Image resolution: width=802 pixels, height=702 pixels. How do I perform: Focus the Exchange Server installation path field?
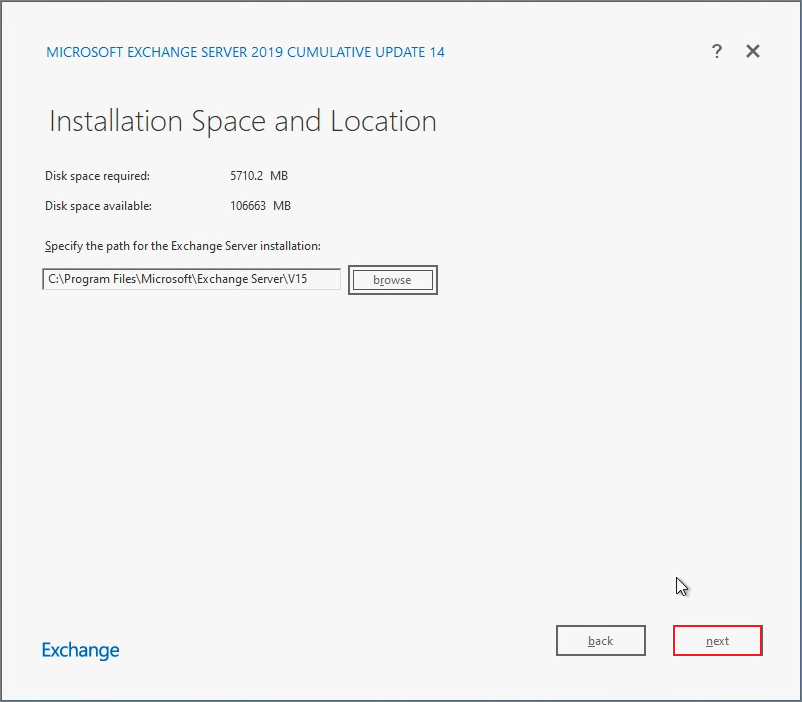tap(191, 279)
